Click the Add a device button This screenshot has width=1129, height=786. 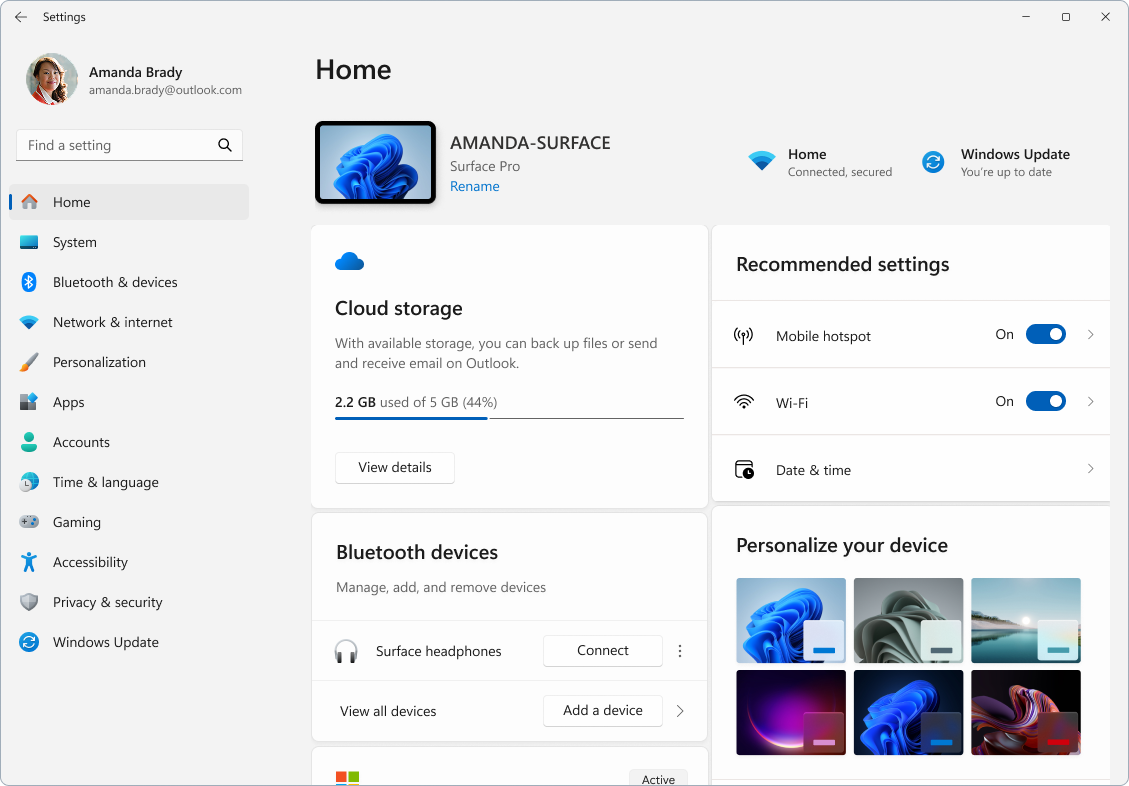click(603, 710)
